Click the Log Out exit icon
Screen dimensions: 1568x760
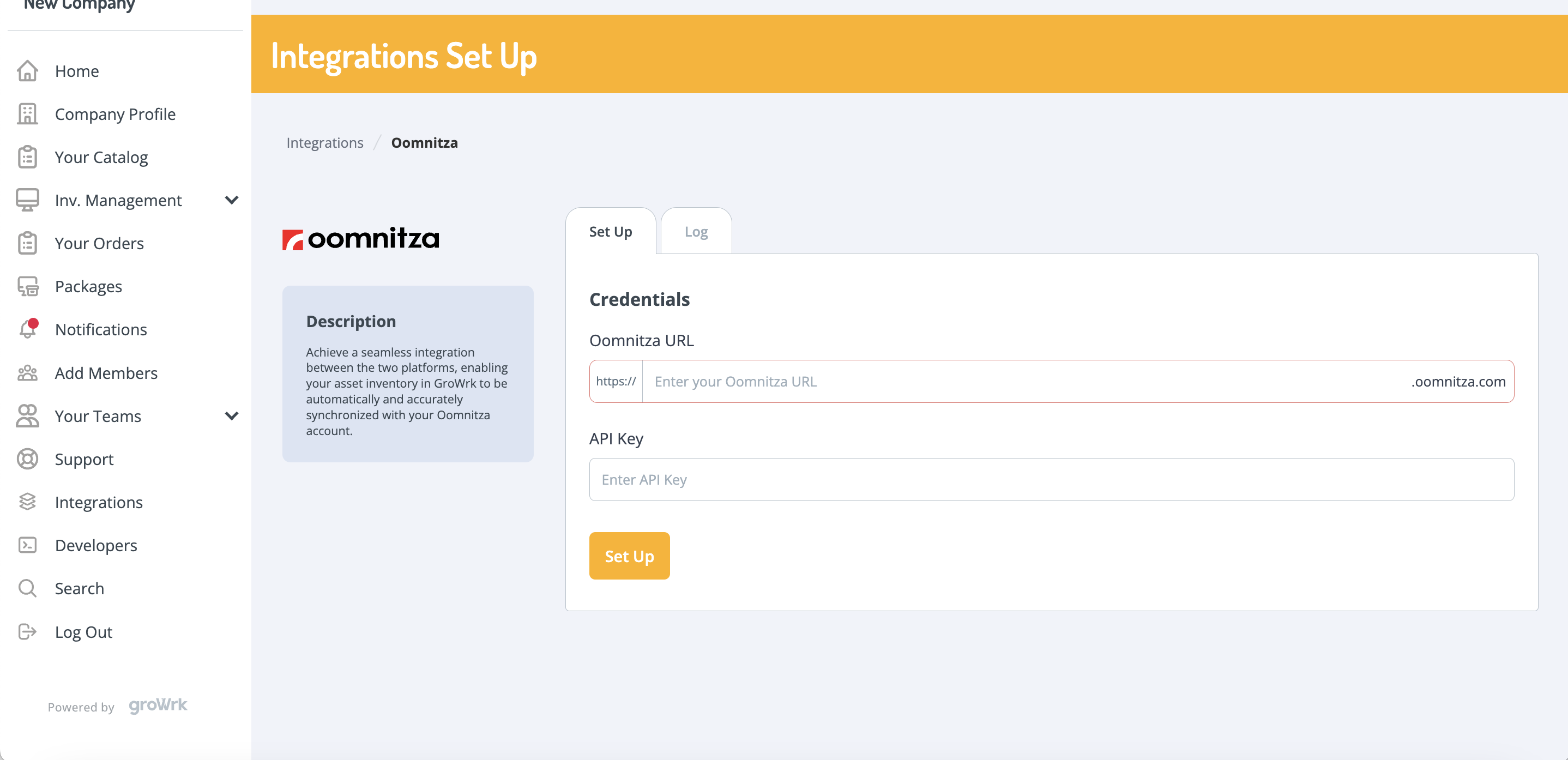(27, 632)
